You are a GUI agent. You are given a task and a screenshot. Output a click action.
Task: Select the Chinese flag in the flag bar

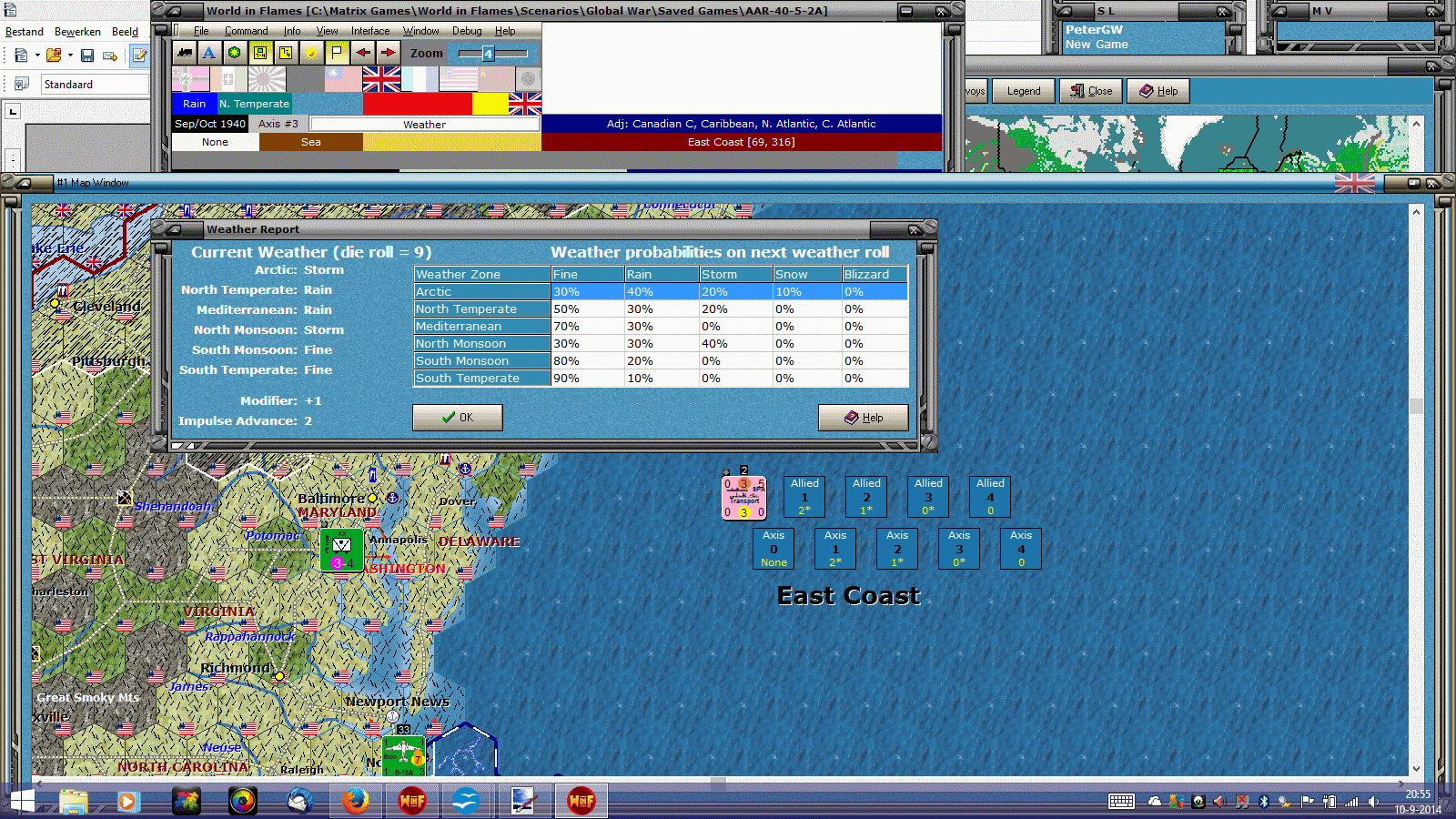343,79
